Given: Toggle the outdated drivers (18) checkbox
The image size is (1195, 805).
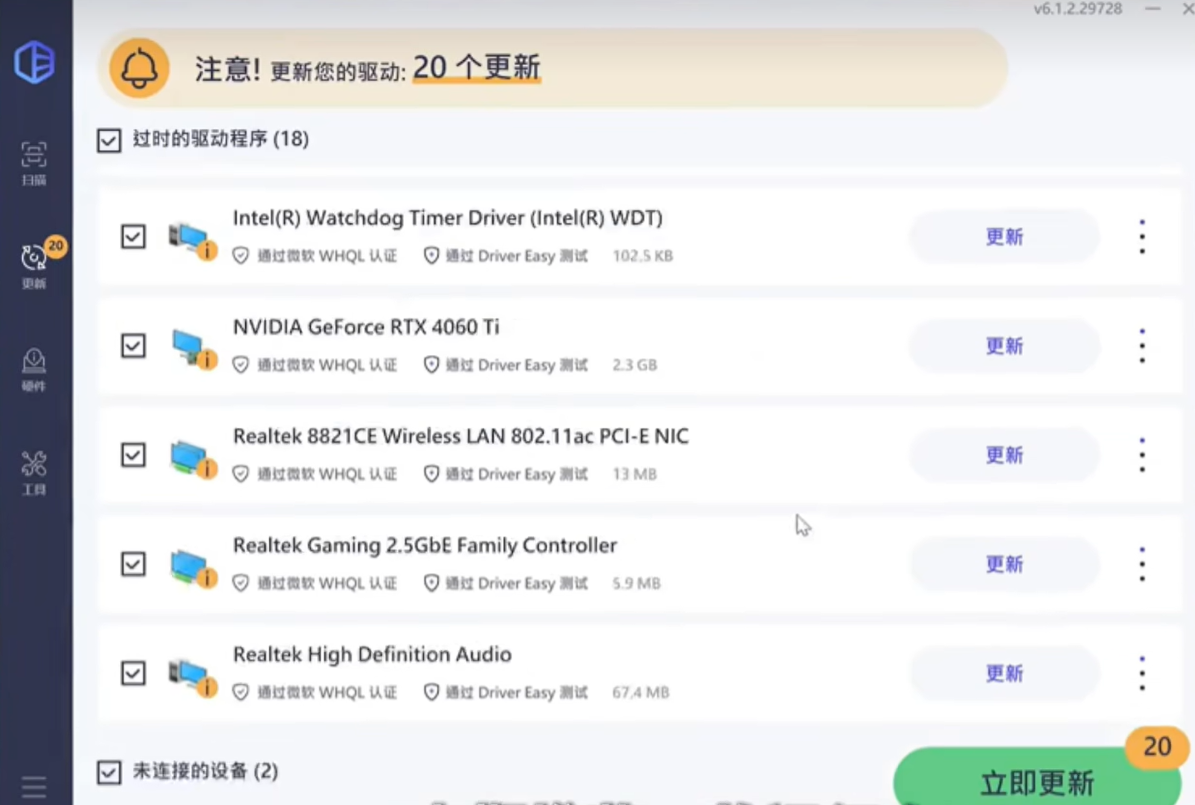Looking at the screenshot, I should pyautogui.click(x=109, y=140).
